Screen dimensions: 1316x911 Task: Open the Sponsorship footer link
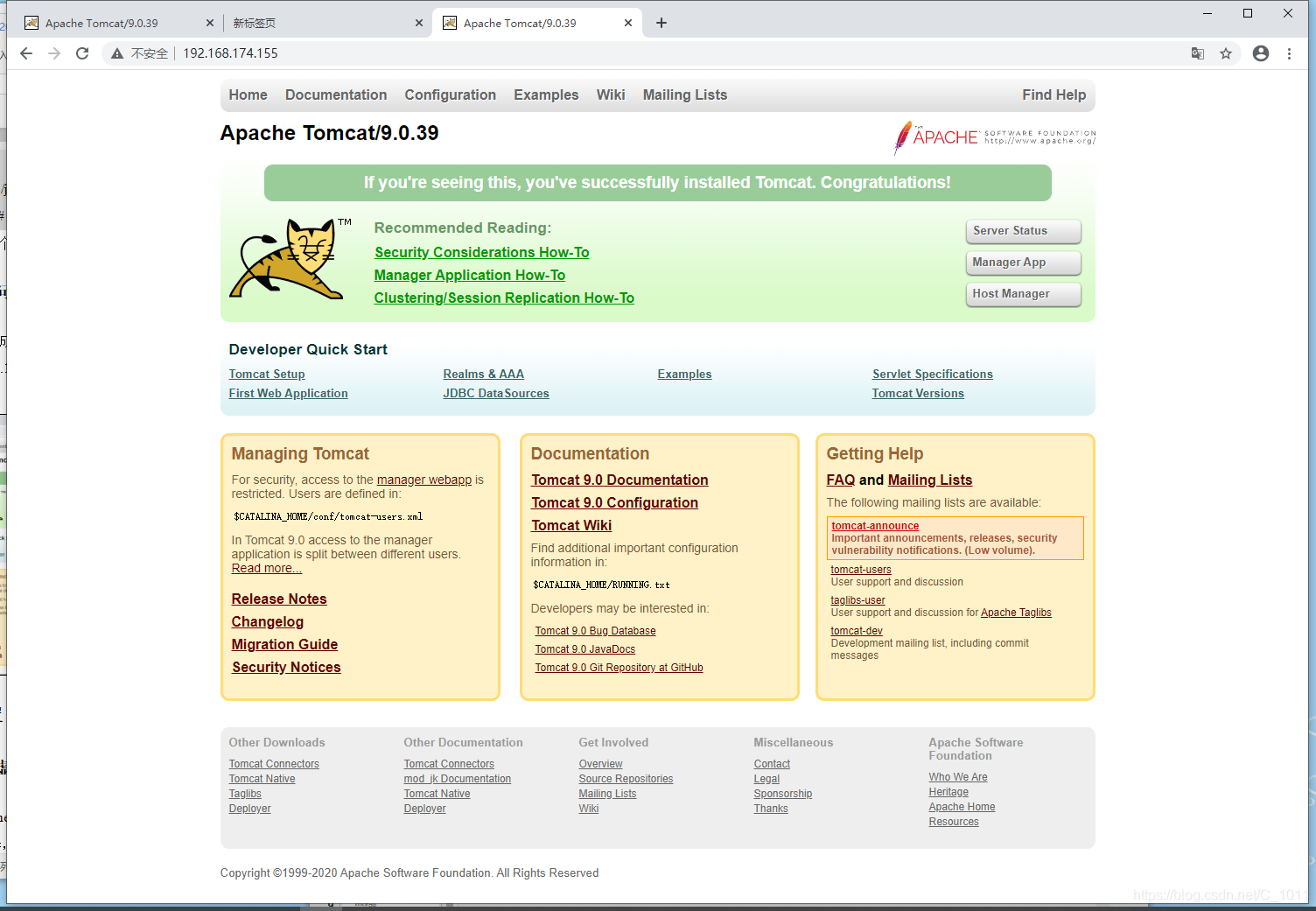coord(782,794)
